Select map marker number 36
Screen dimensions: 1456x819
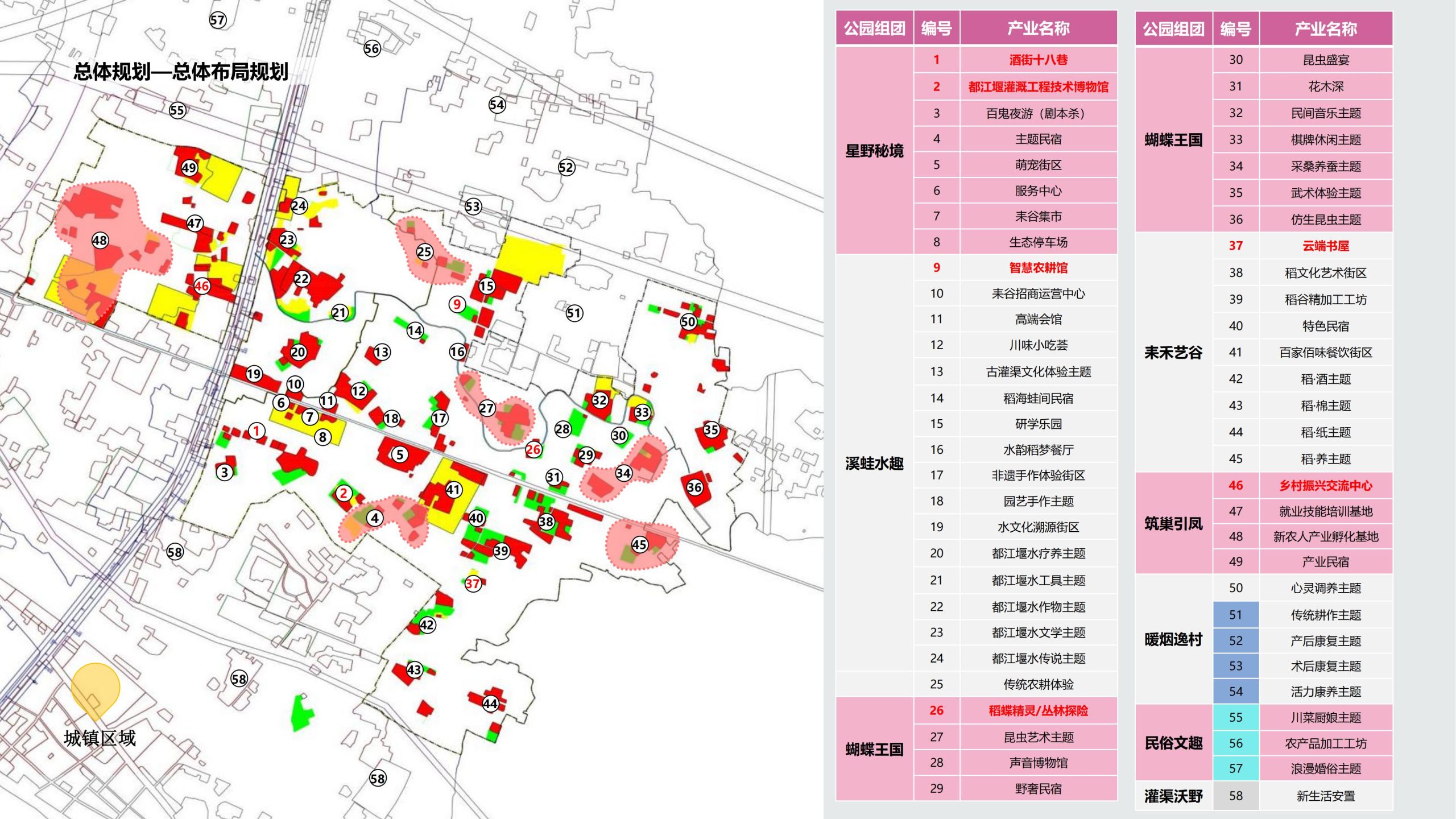click(694, 487)
